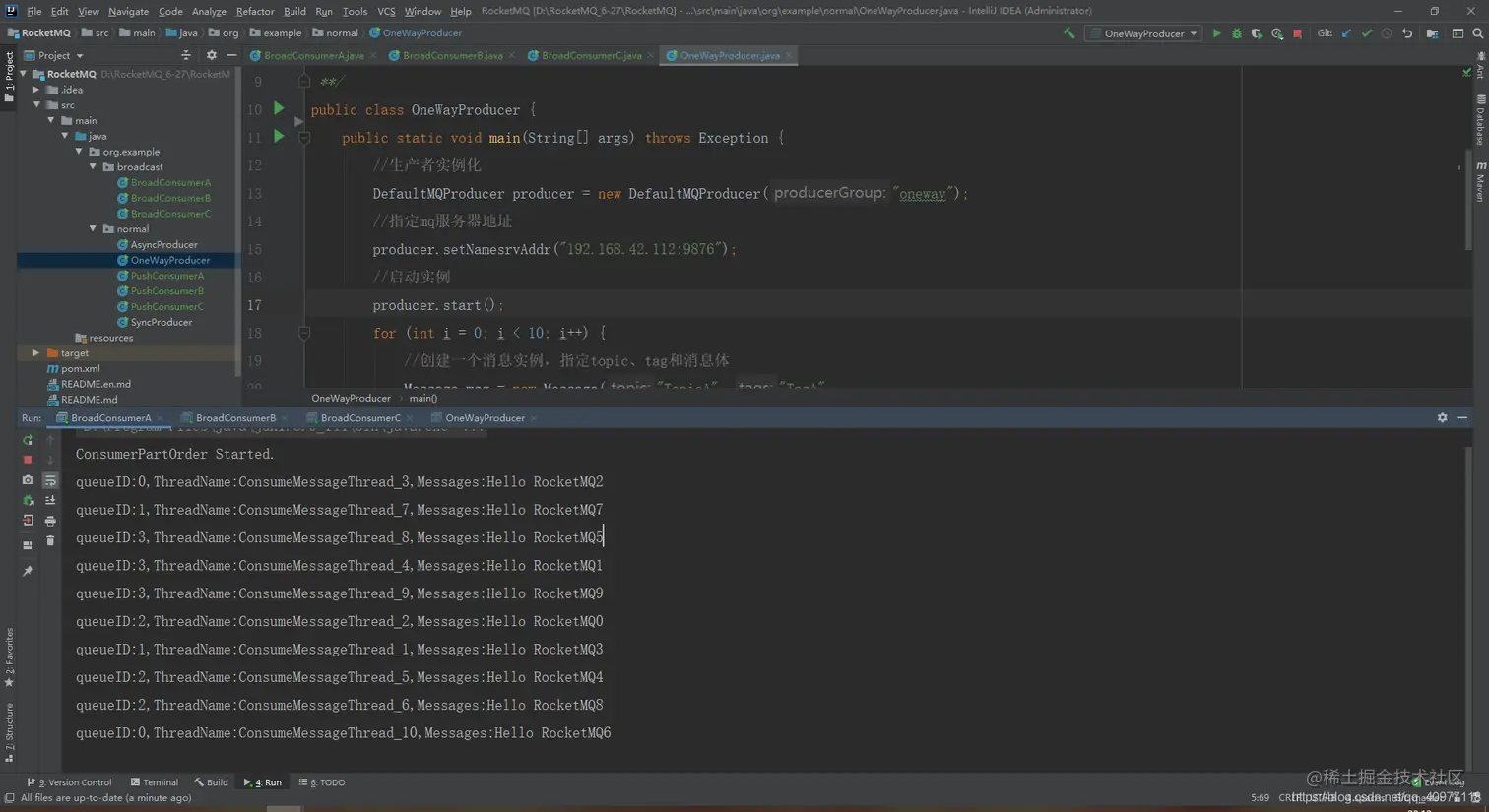Build the project with the hammer icon
This screenshot has height=812, width=1489.
point(1069,33)
